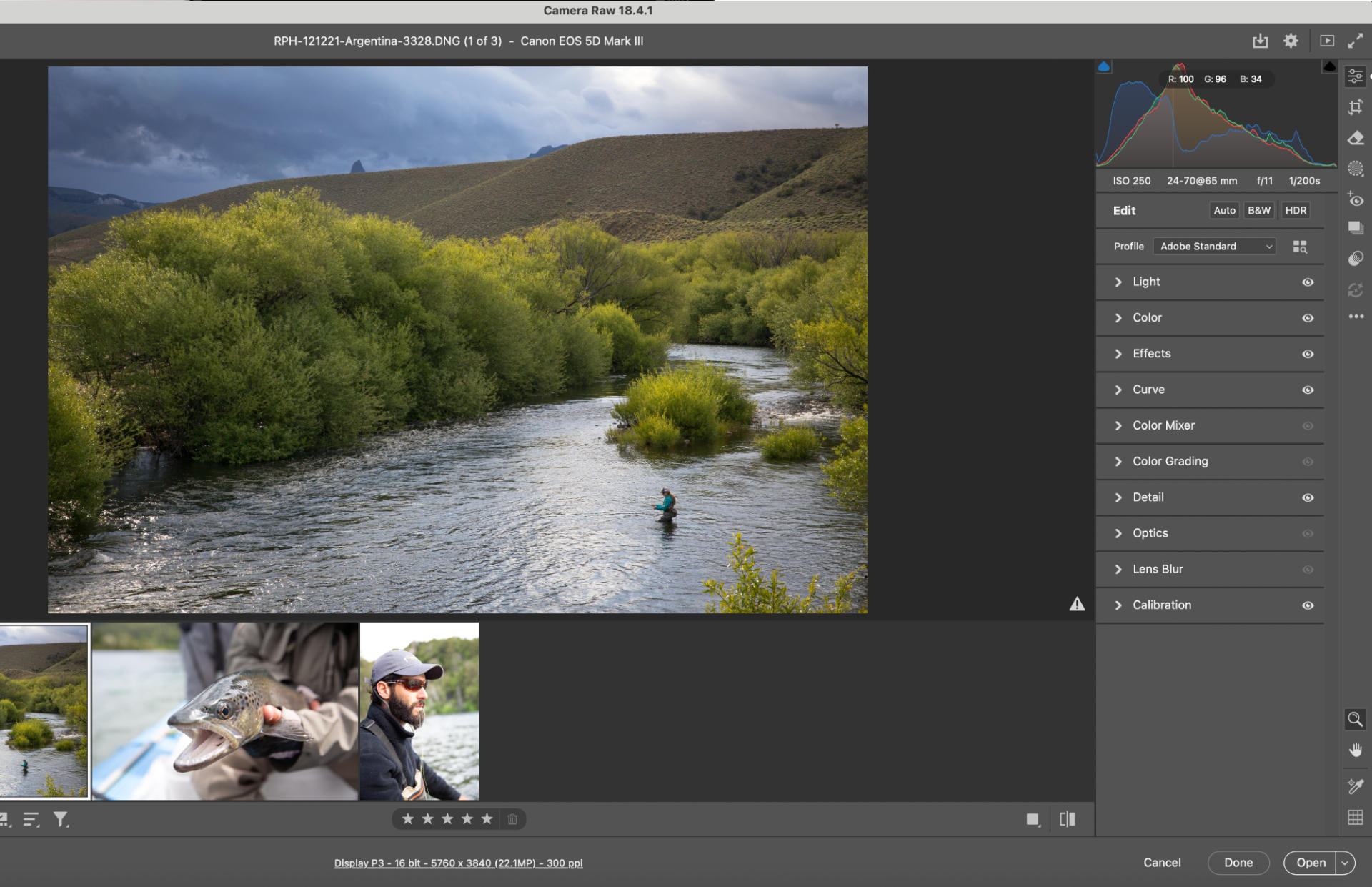This screenshot has width=1372, height=887.
Task: Cycle before/after split view icon
Action: pyautogui.click(x=1068, y=819)
